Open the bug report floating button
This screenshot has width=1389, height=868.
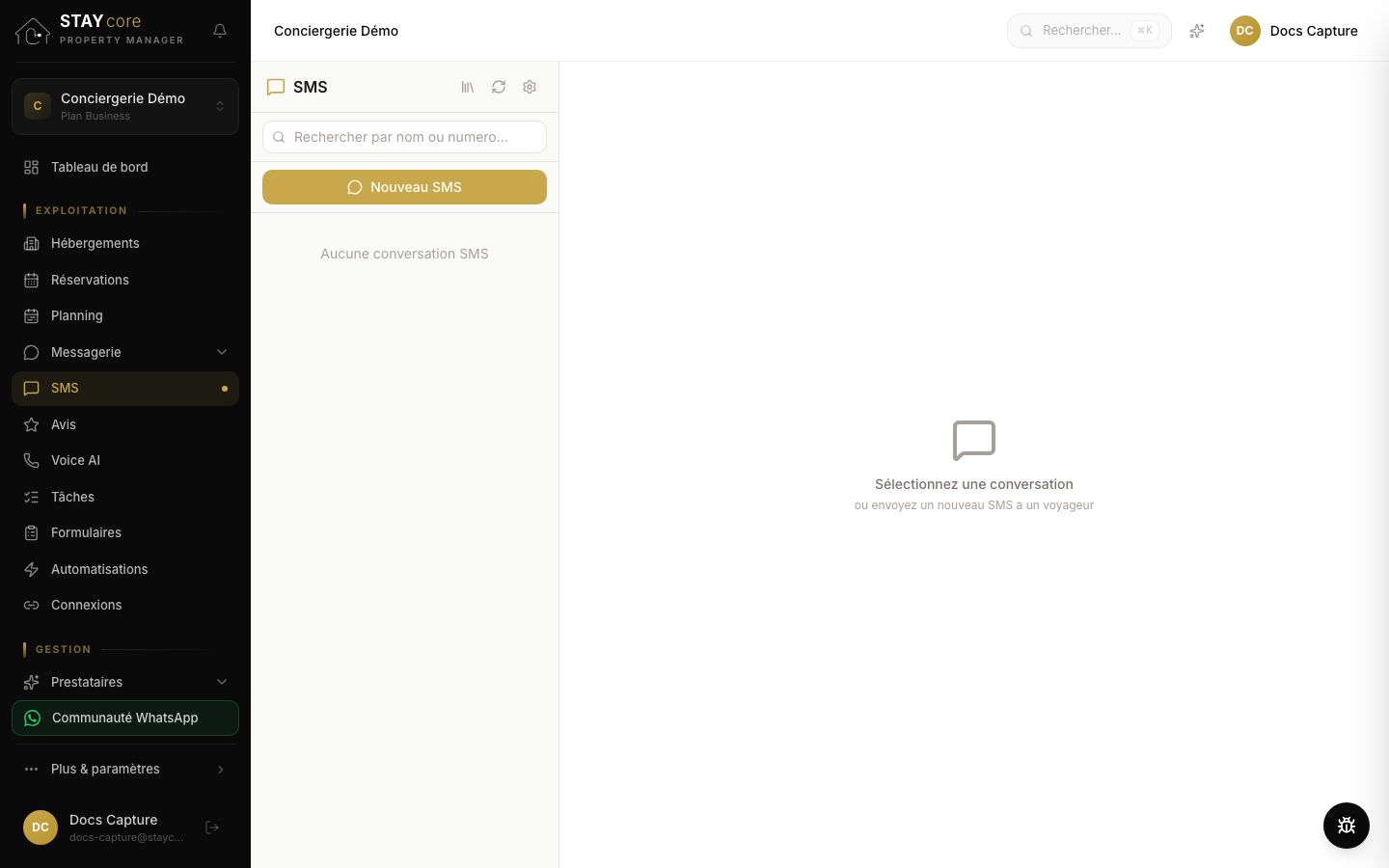pos(1347,826)
